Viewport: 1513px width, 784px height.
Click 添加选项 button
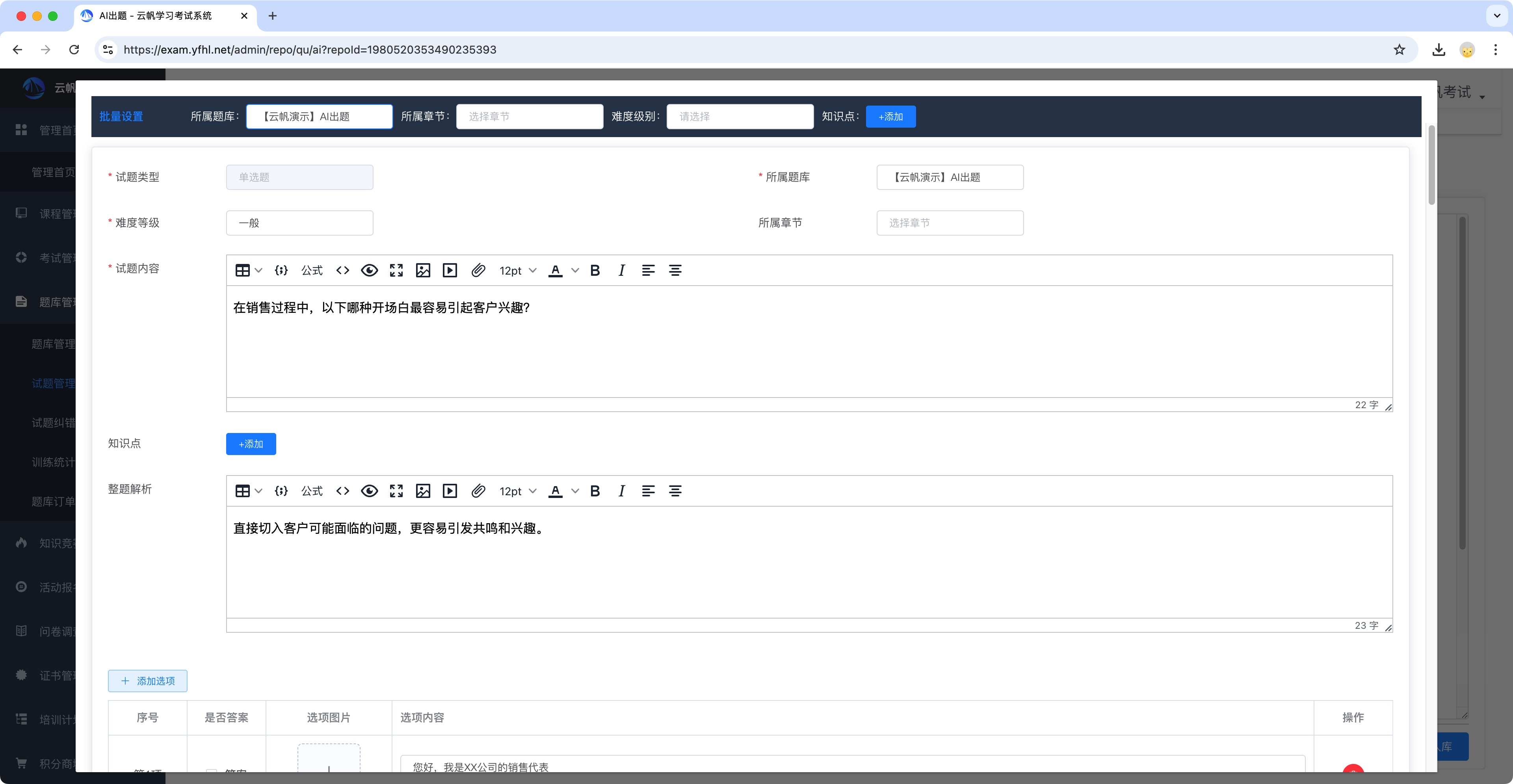click(147, 681)
